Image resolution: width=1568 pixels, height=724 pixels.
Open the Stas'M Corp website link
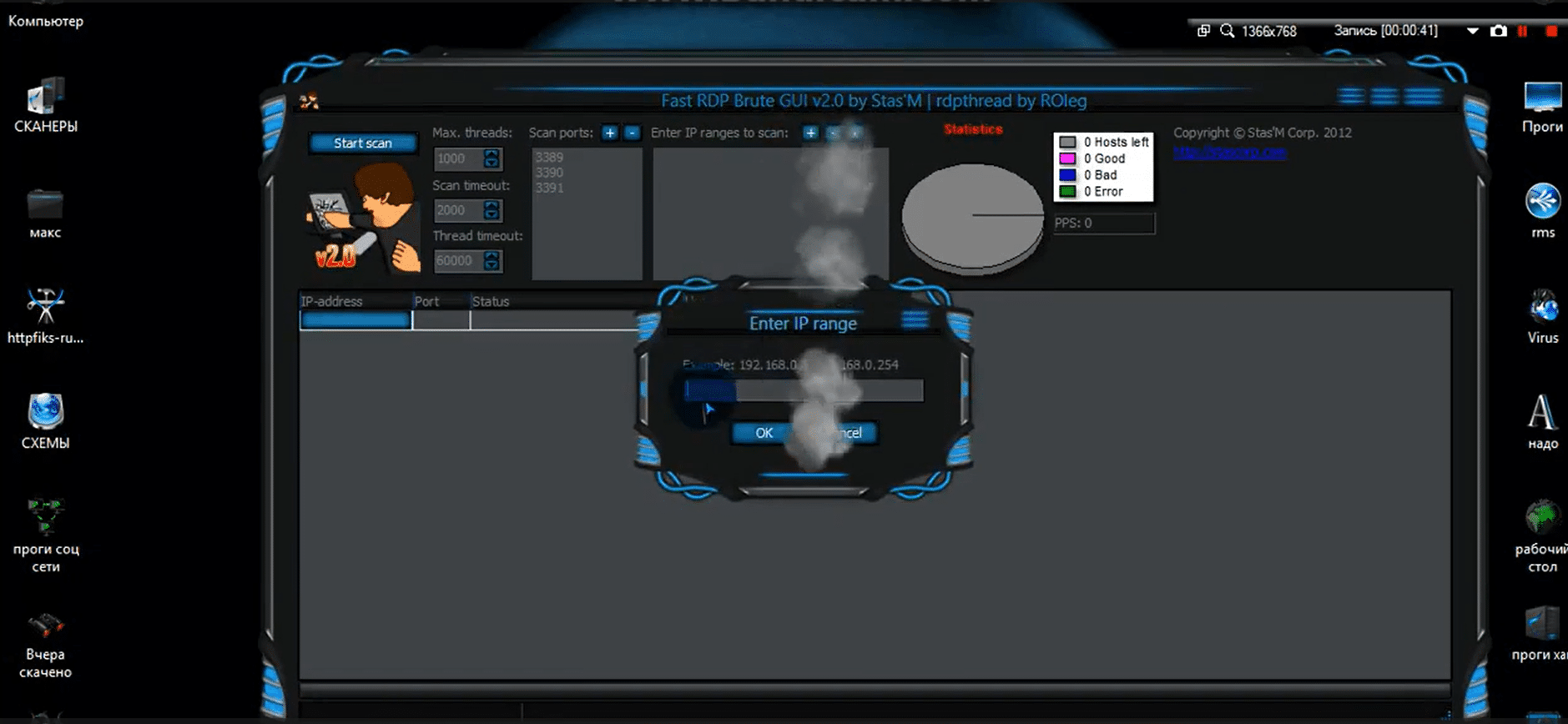click(x=1230, y=152)
